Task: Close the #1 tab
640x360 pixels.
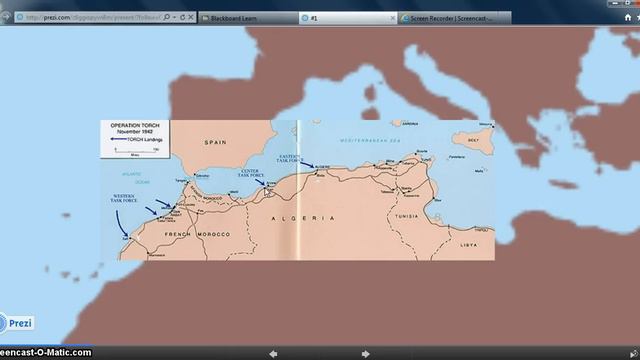Action: [393, 18]
